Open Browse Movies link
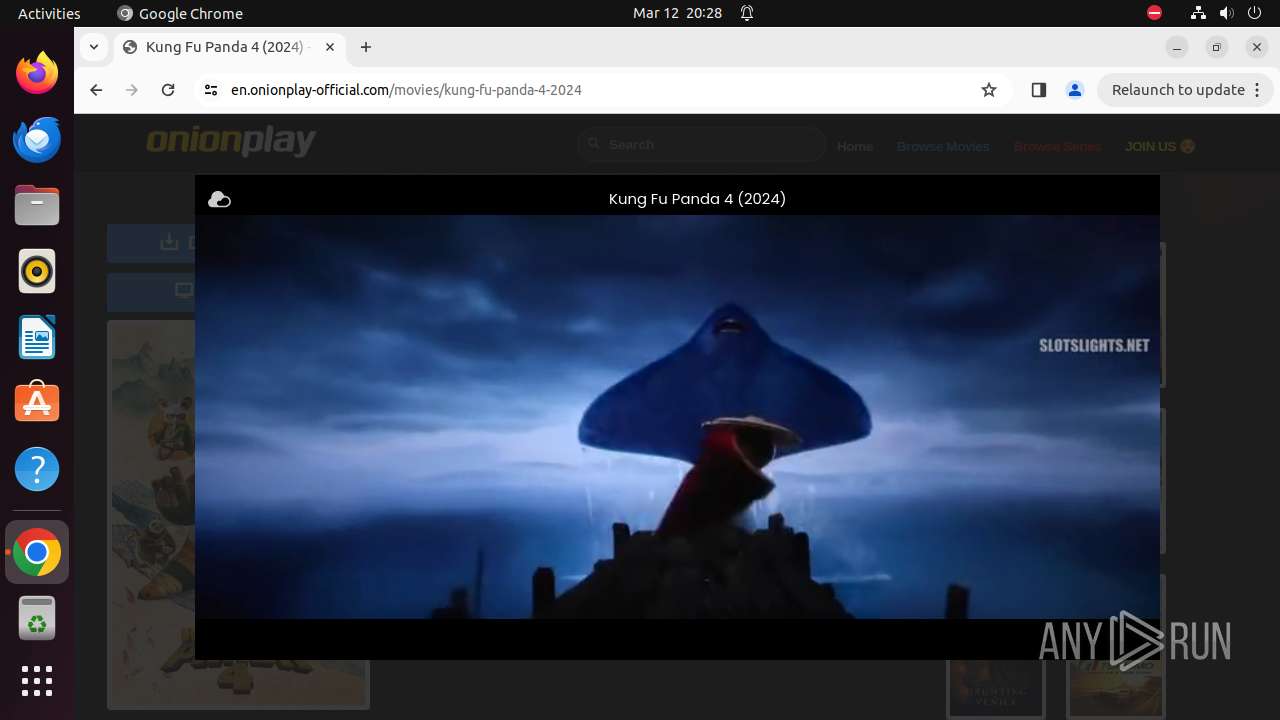 click(943, 146)
